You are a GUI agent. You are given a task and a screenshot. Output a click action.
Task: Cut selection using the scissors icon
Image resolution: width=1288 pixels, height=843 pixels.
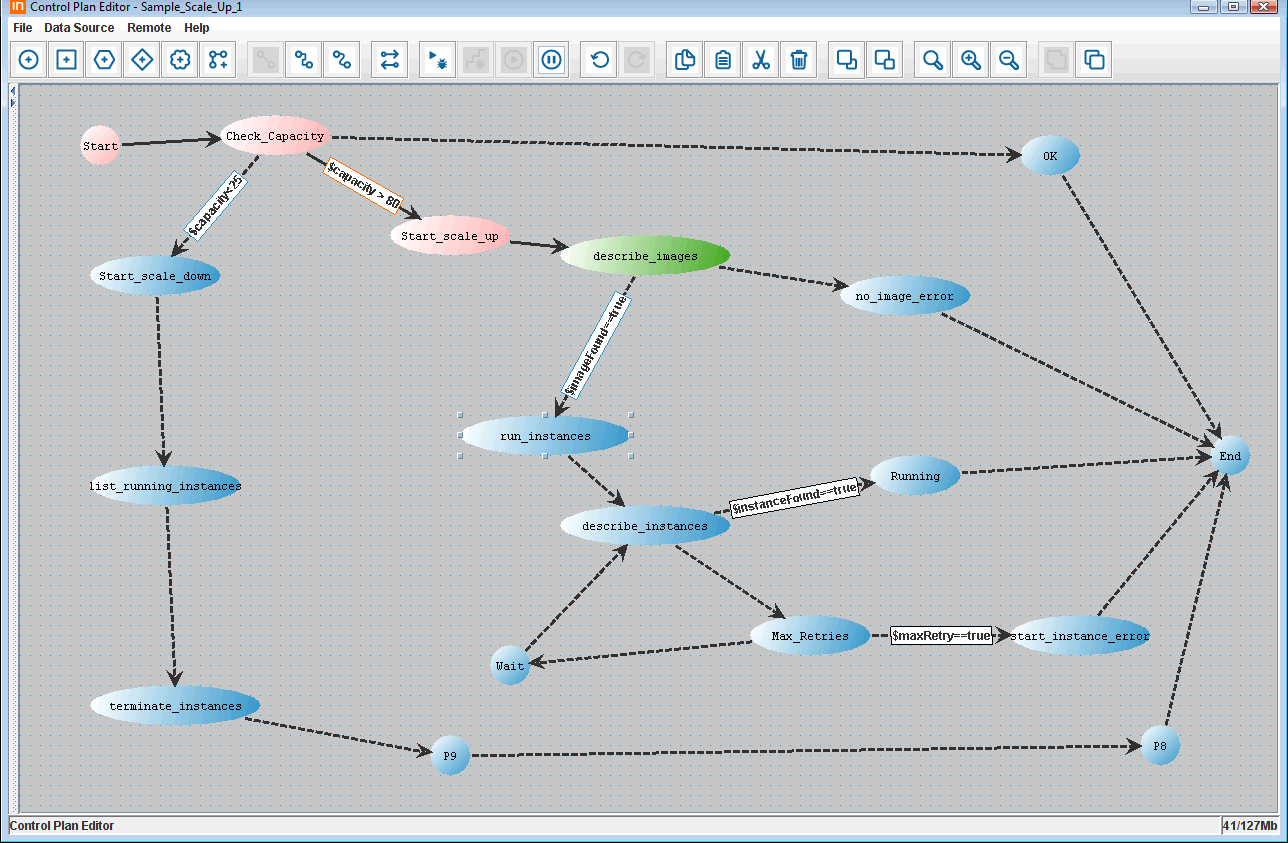pos(761,60)
